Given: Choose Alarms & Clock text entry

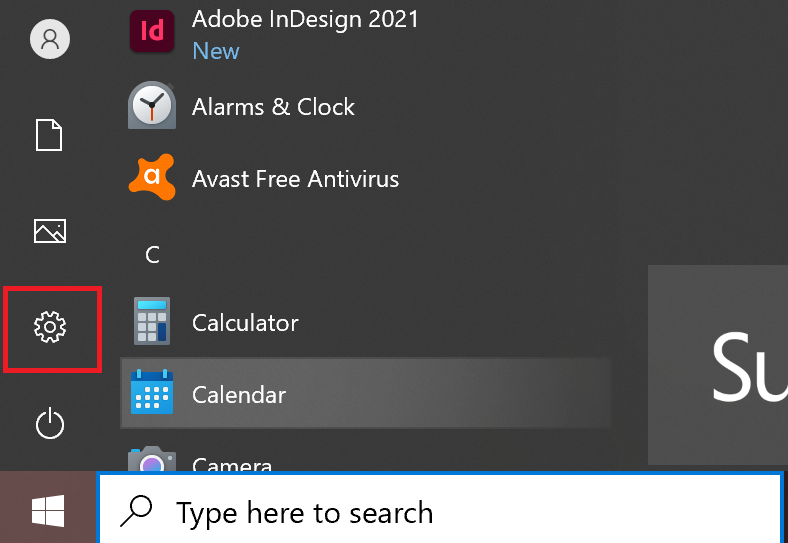Looking at the screenshot, I should 273,107.
